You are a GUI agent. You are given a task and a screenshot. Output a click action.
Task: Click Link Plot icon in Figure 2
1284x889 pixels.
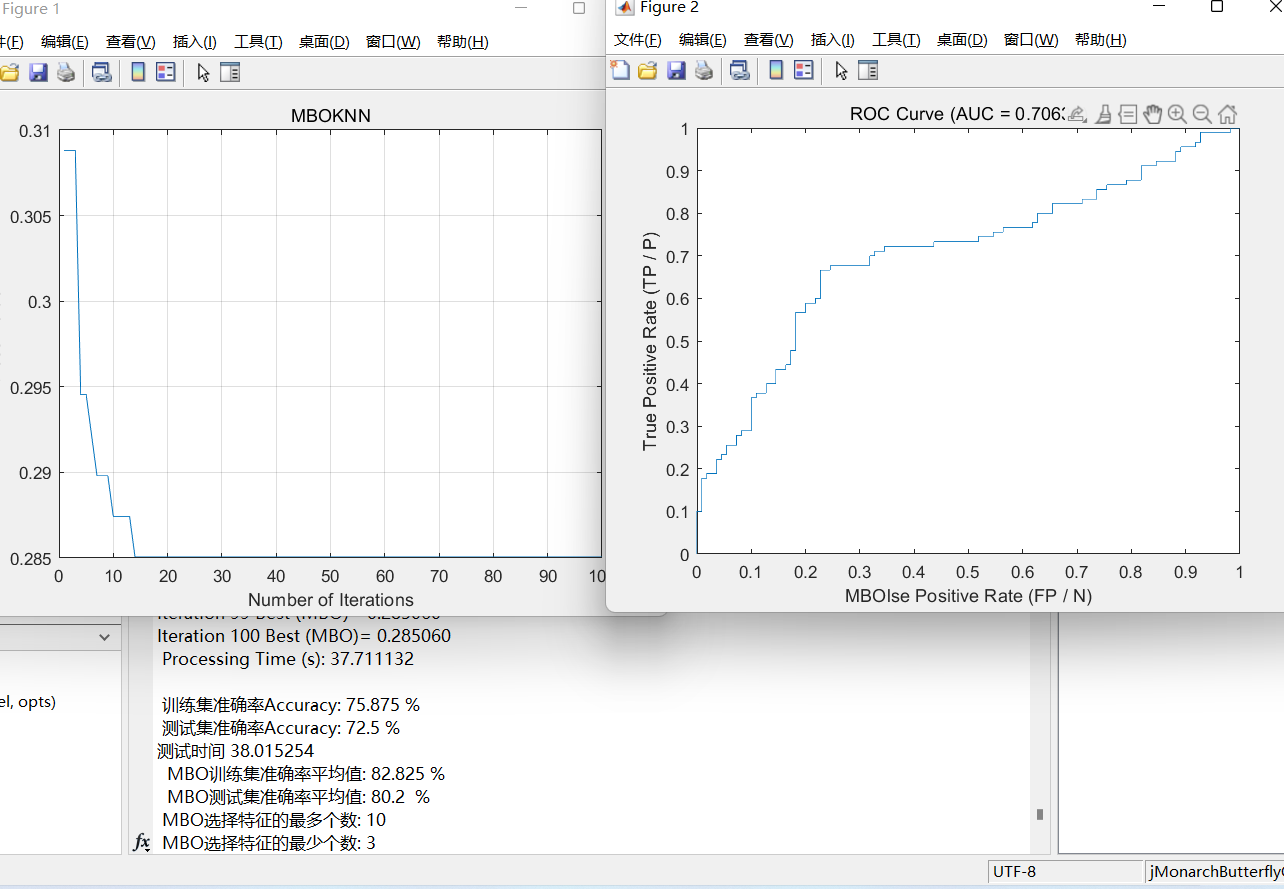point(739,71)
